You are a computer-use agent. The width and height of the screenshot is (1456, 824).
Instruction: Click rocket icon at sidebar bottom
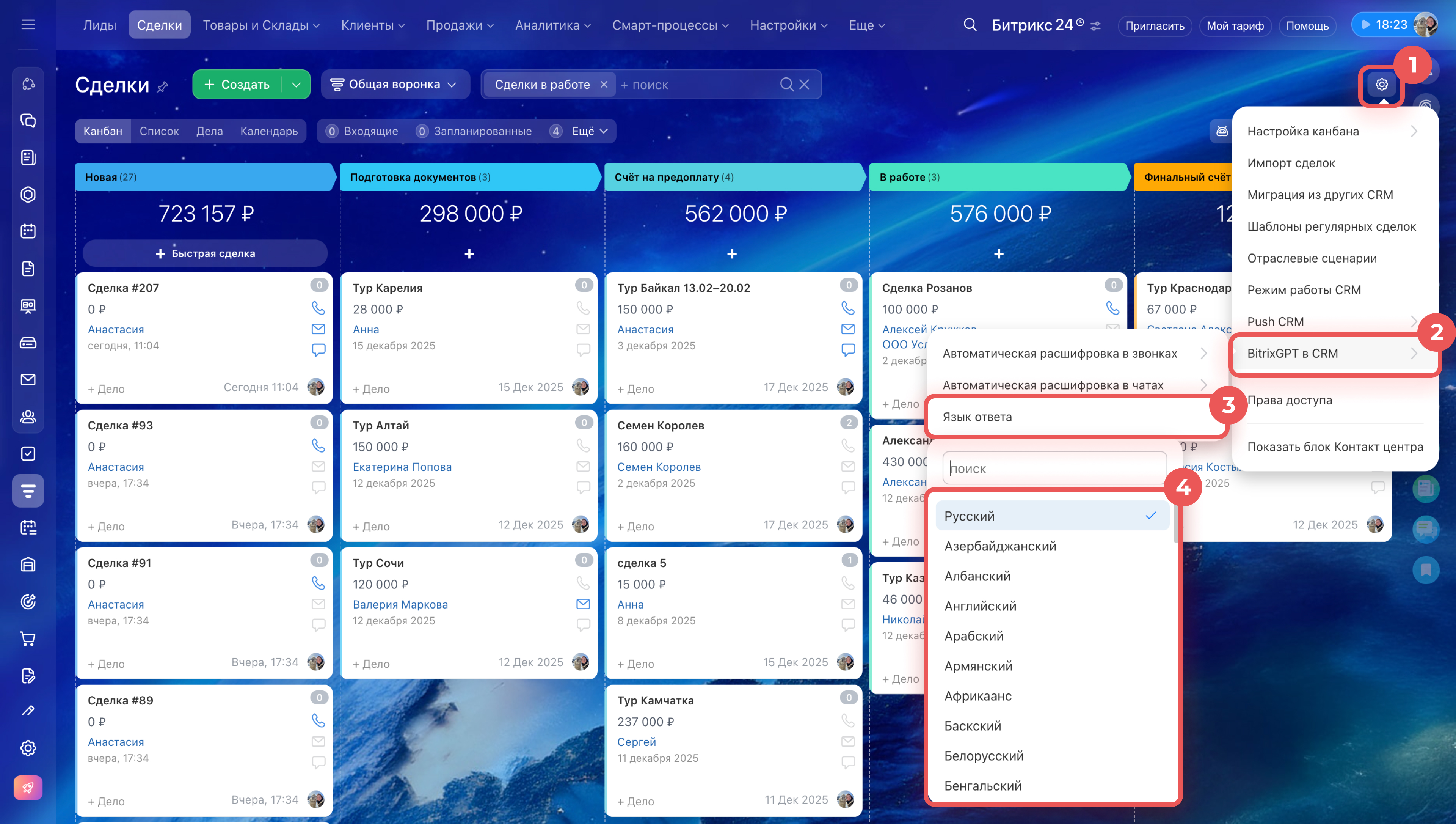(x=28, y=788)
